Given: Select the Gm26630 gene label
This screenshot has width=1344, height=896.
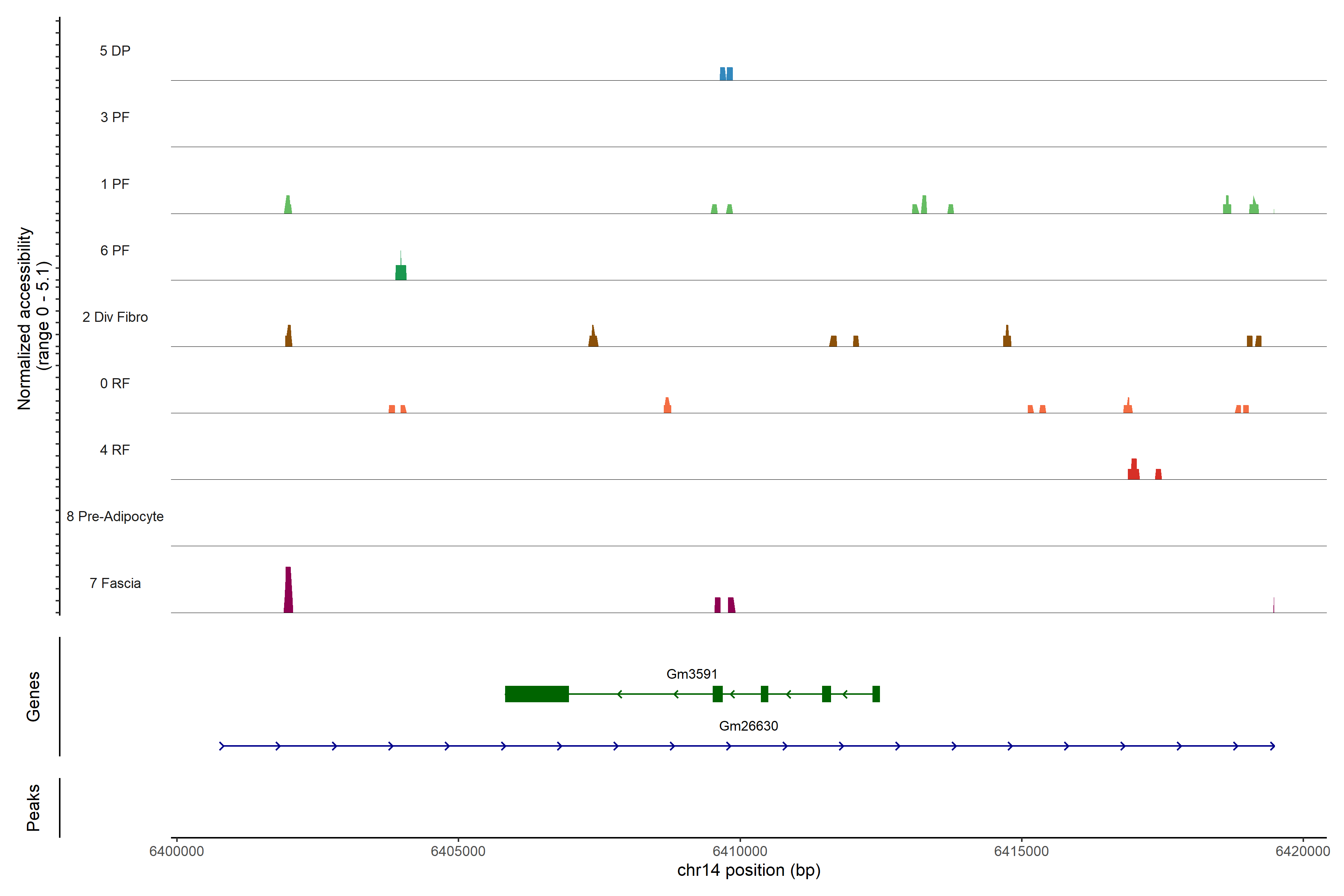Looking at the screenshot, I should pyautogui.click(x=748, y=726).
